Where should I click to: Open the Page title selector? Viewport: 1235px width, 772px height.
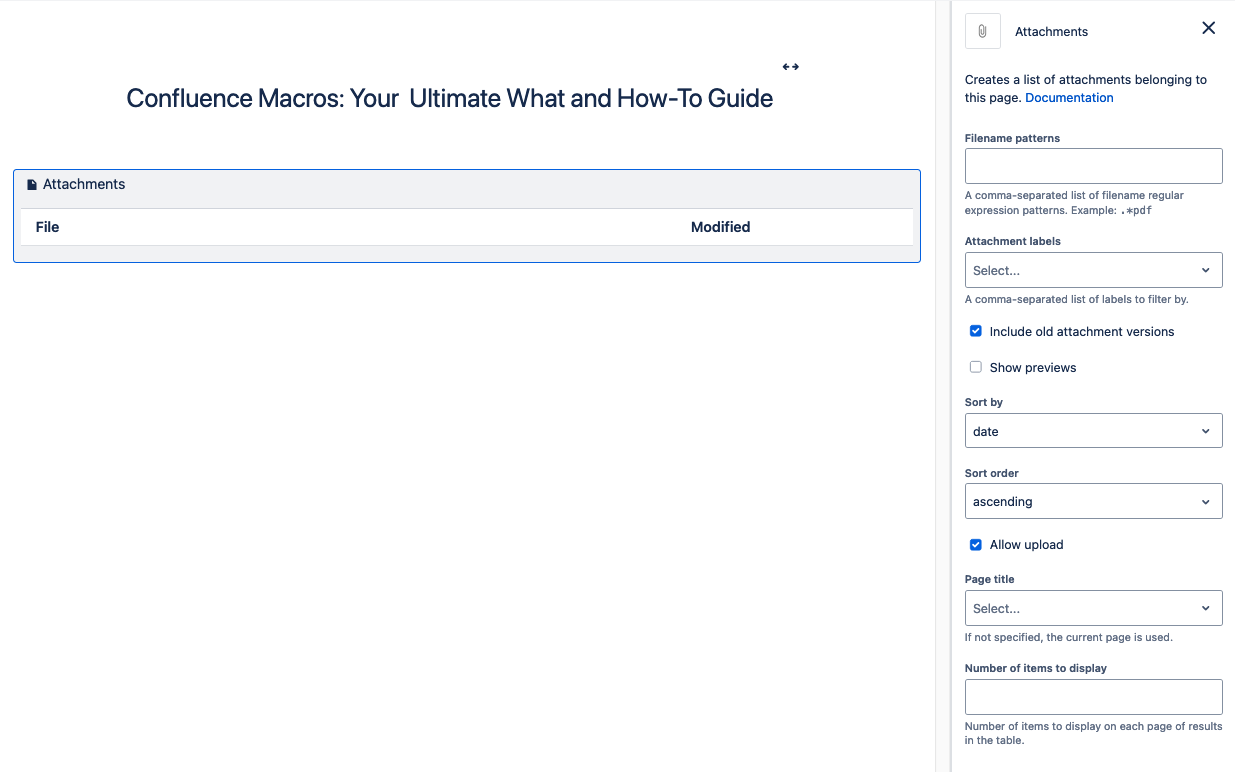[1093, 608]
